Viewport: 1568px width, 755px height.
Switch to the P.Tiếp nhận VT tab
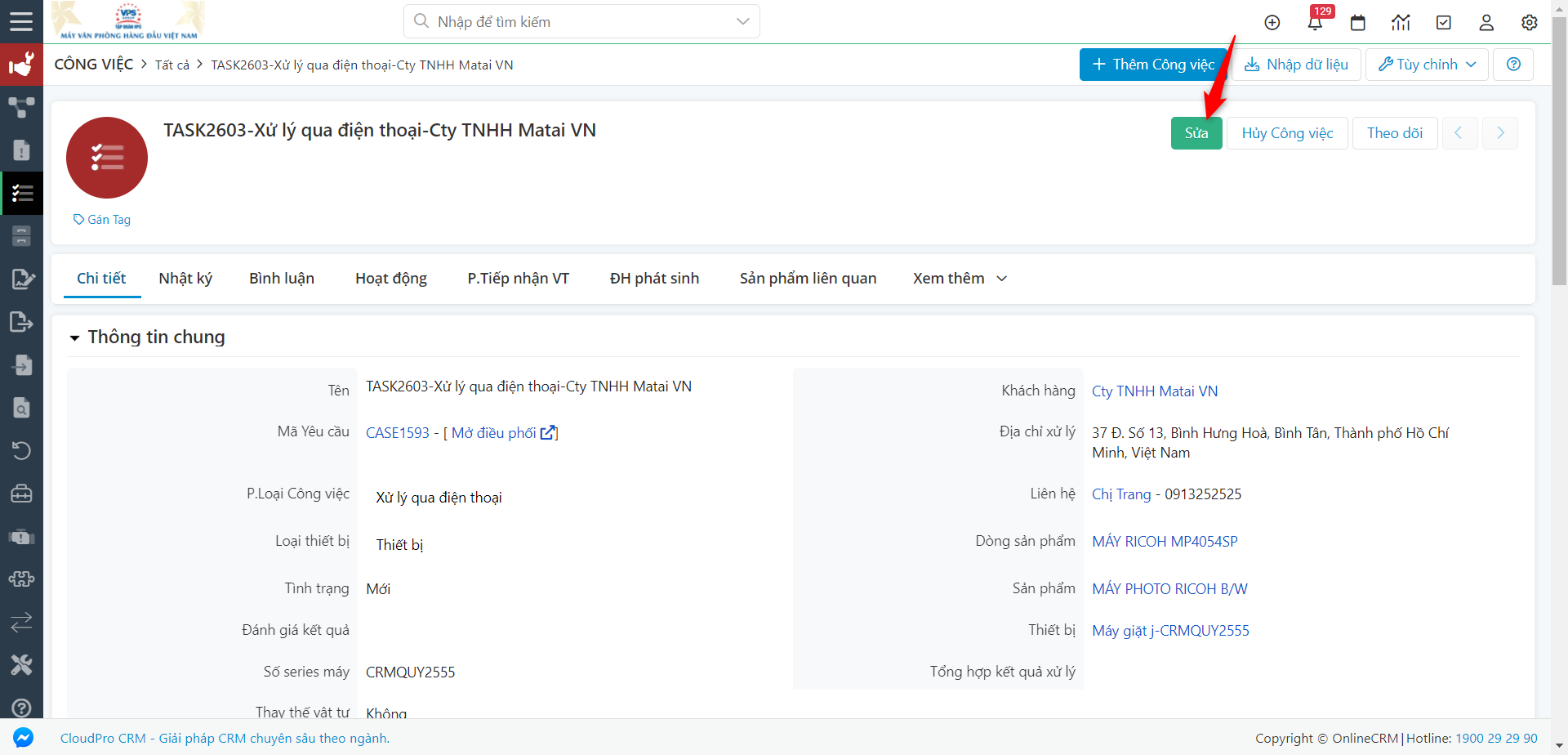pyautogui.click(x=519, y=279)
